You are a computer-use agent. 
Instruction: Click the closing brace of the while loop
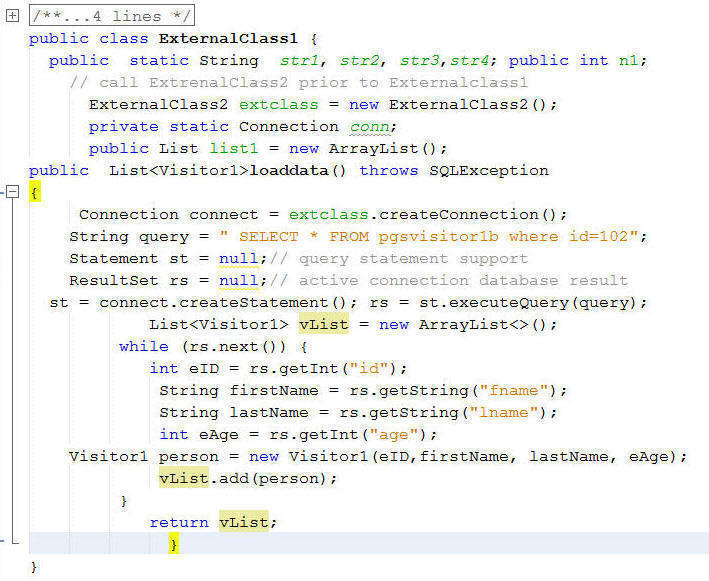(x=124, y=501)
